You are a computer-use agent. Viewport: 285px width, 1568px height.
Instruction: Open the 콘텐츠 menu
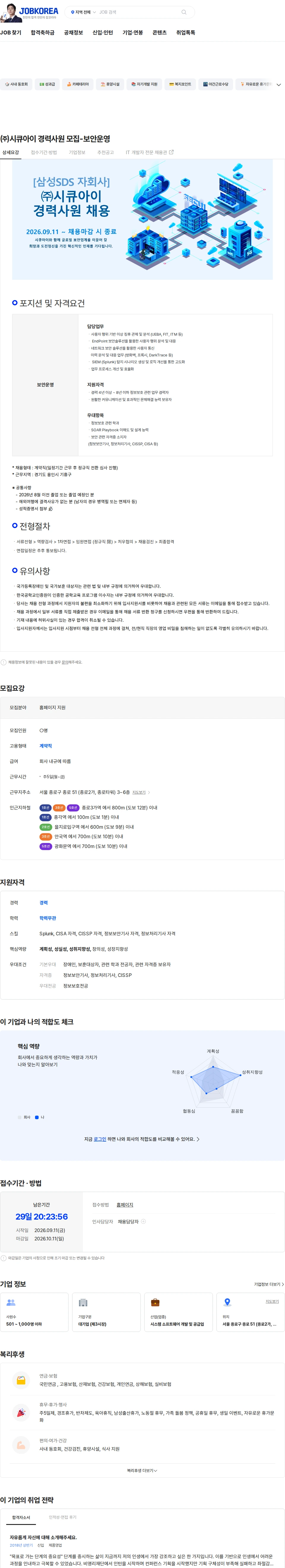(x=159, y=33)
